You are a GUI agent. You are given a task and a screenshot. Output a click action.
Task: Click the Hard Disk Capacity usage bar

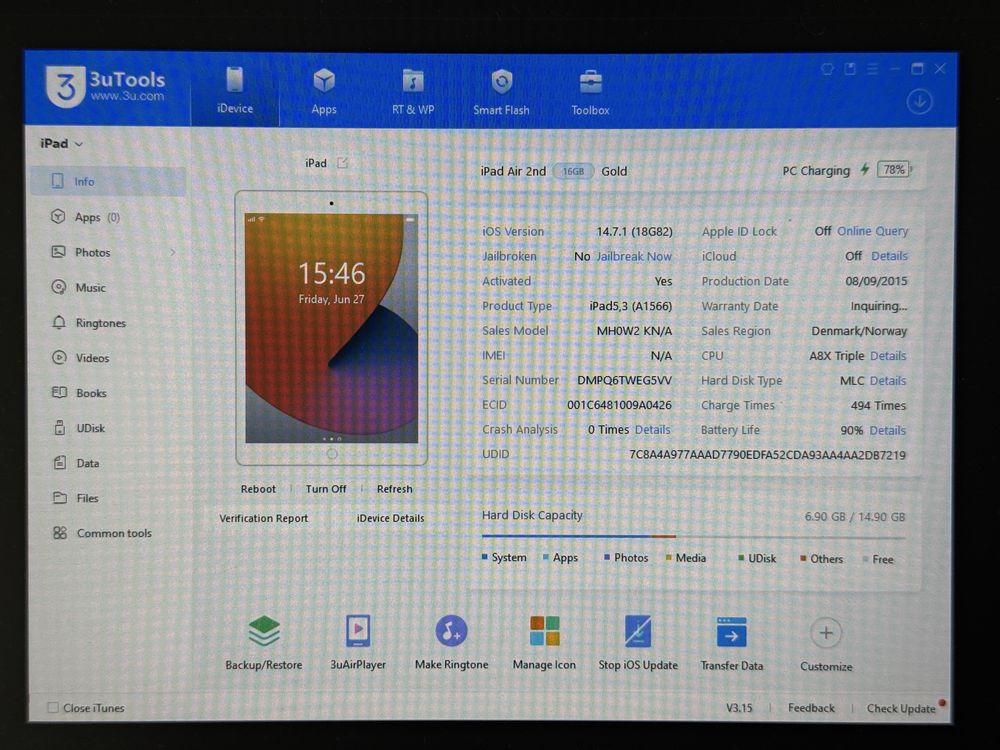(x=693, y=537)
